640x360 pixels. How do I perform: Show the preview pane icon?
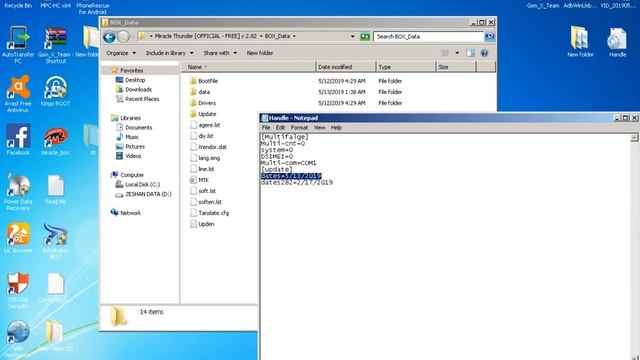coord(470,53)
